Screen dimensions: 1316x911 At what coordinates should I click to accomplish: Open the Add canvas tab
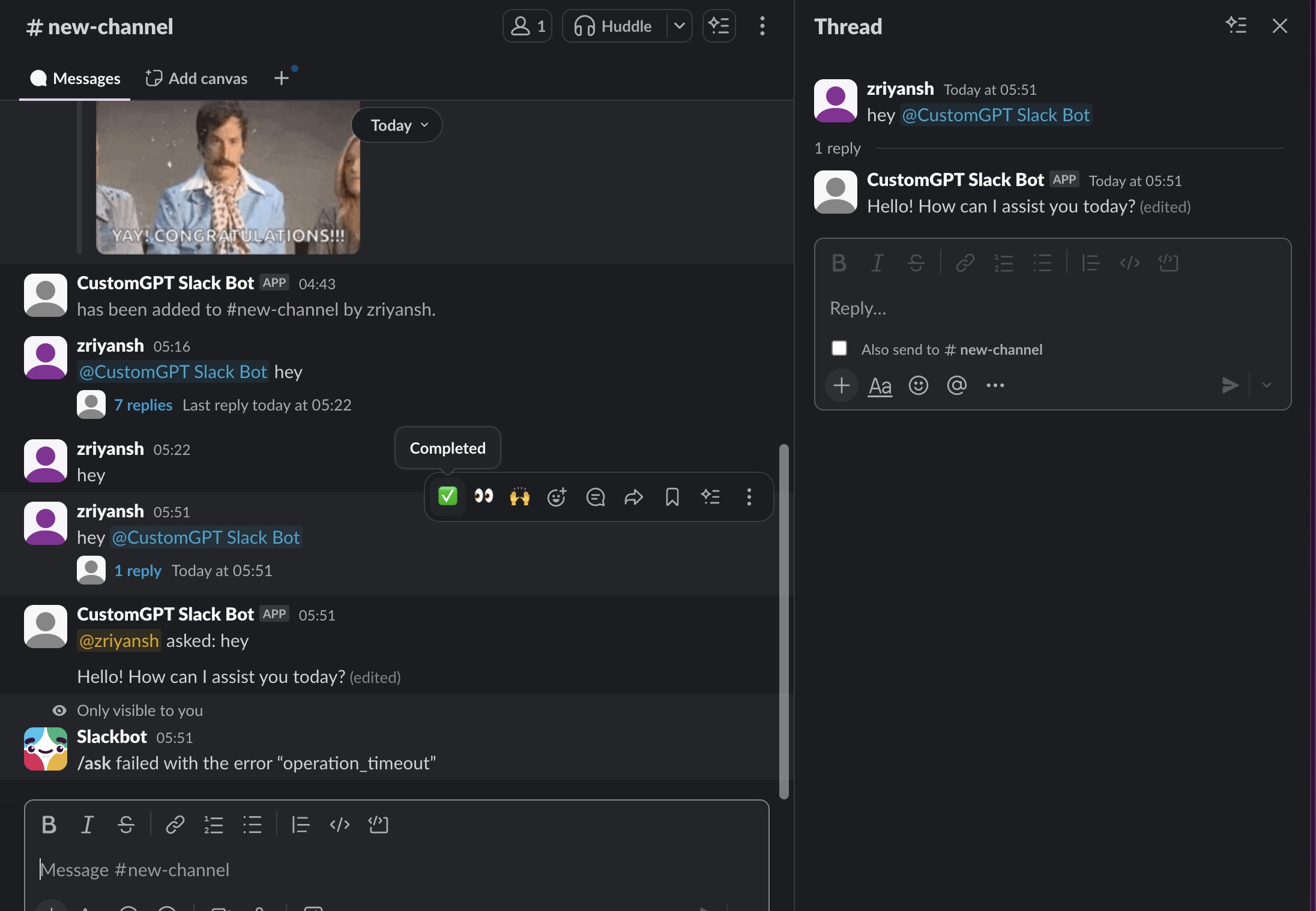coord(196,79)
